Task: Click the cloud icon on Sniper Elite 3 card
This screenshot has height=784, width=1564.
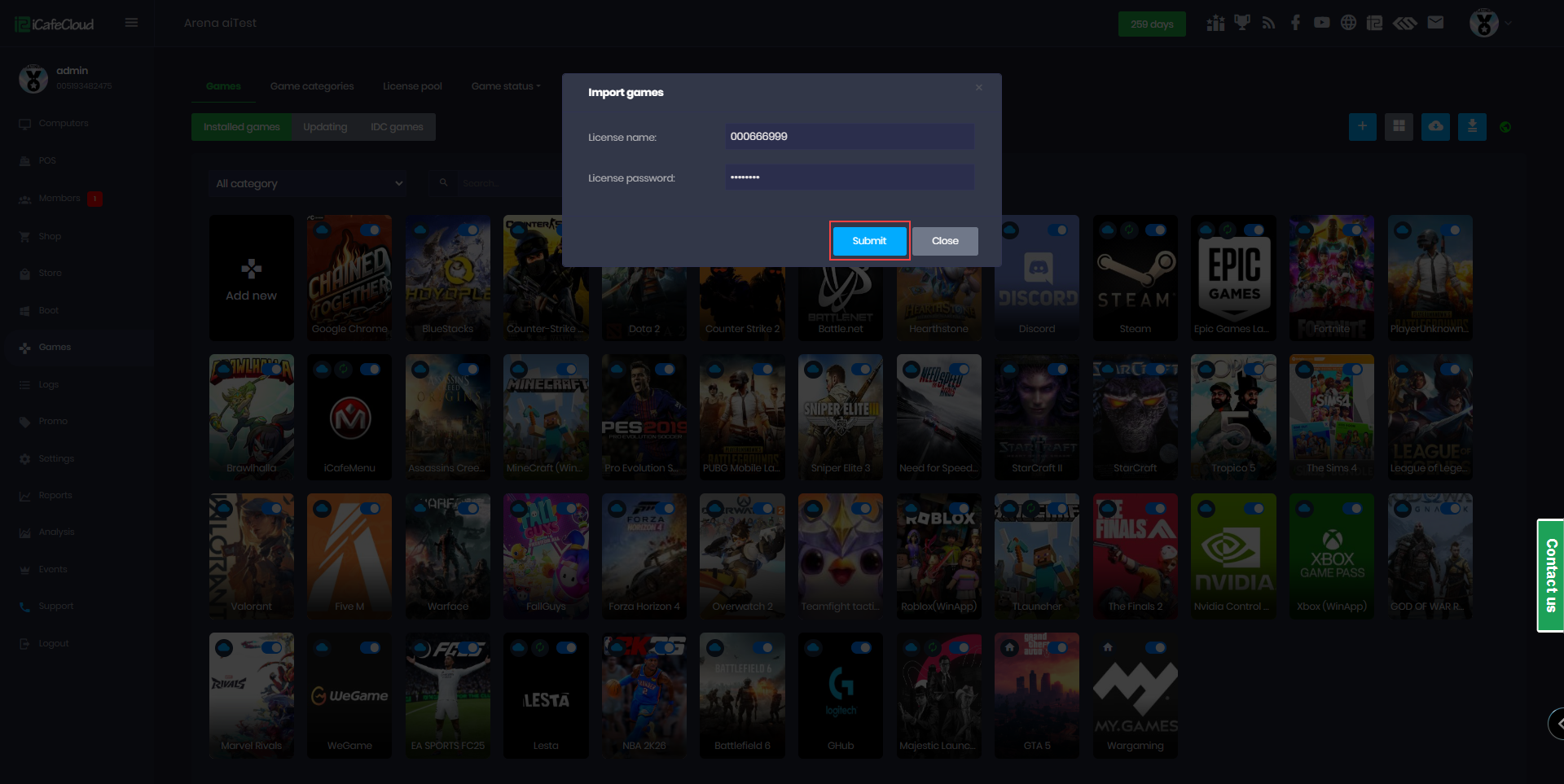Action: tap(813, 370)
